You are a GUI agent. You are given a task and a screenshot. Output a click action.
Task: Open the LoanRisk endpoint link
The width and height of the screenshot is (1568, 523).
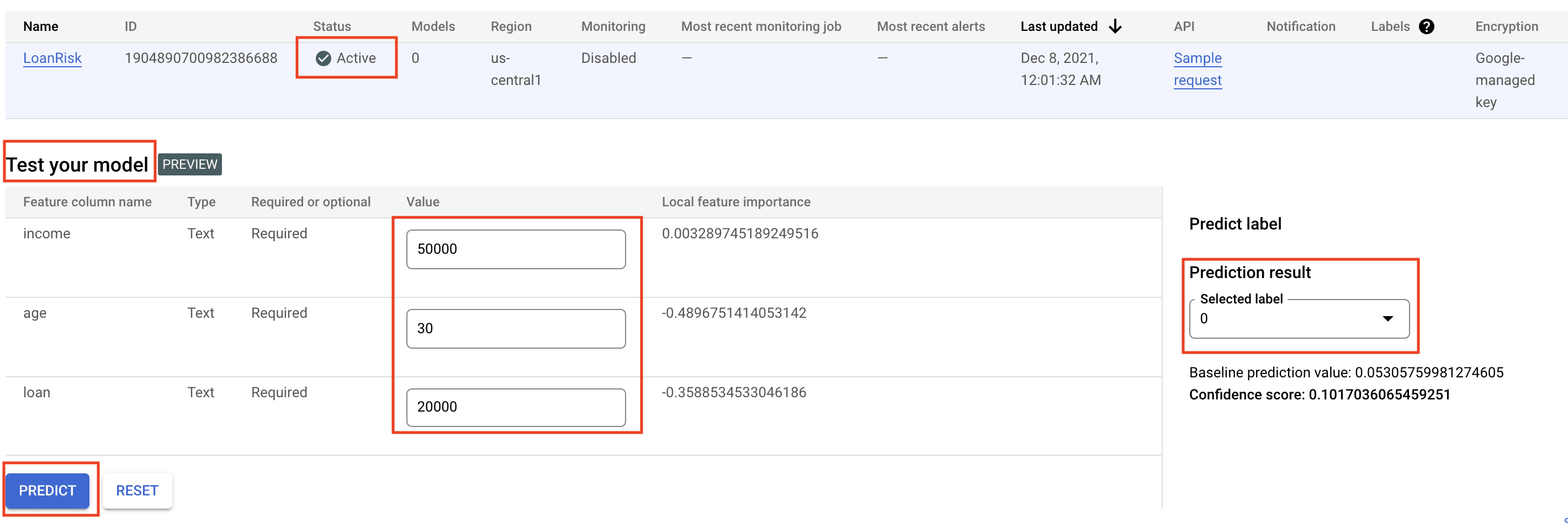click(x=52, y=58)
